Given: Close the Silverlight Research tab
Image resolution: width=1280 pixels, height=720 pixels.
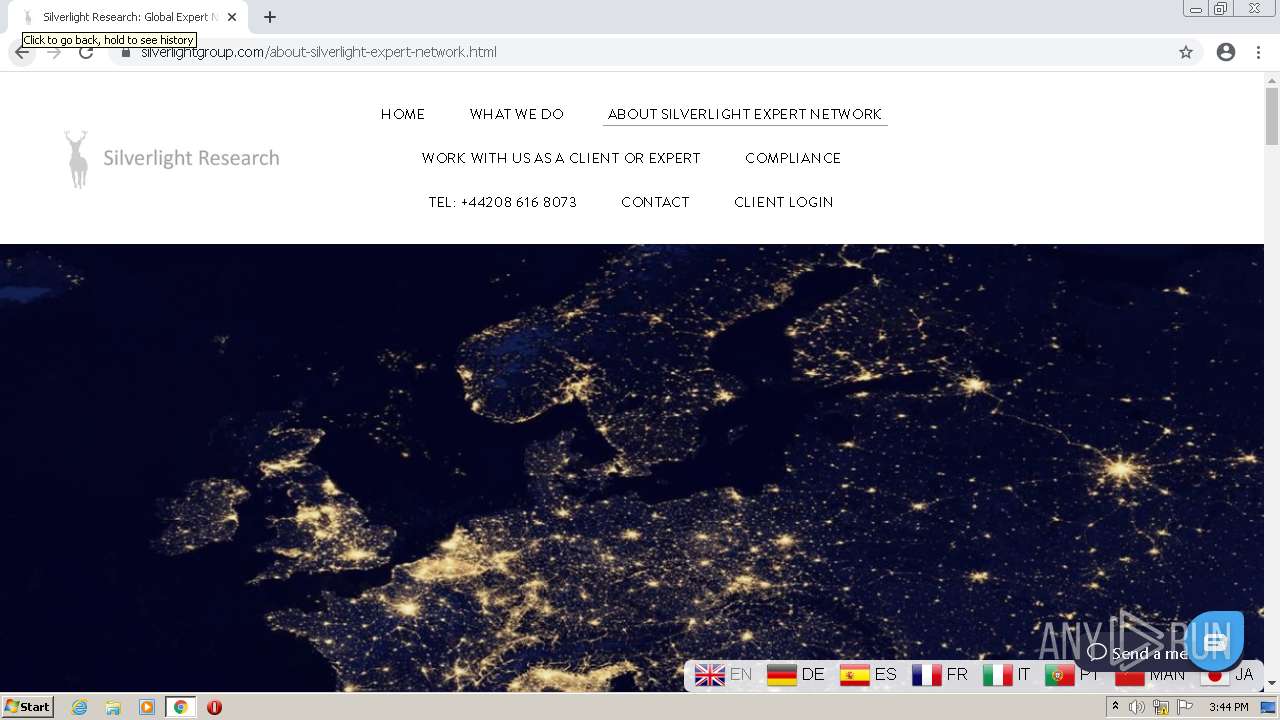Looking at the screenshot, I should click(232, 17).
